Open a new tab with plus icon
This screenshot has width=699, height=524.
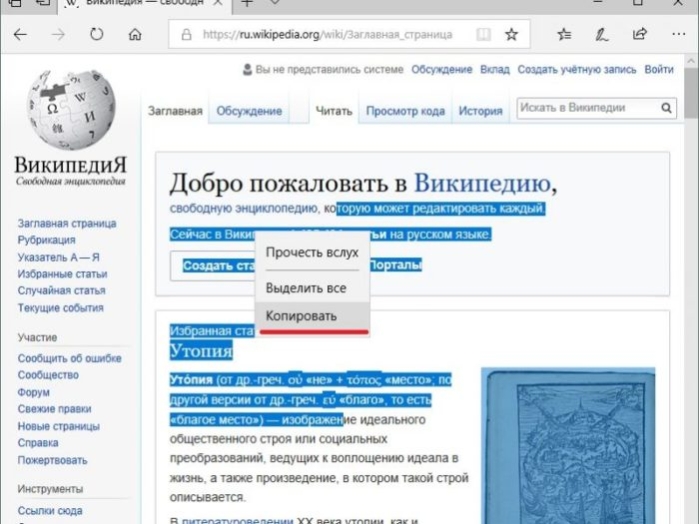(247, 3)
